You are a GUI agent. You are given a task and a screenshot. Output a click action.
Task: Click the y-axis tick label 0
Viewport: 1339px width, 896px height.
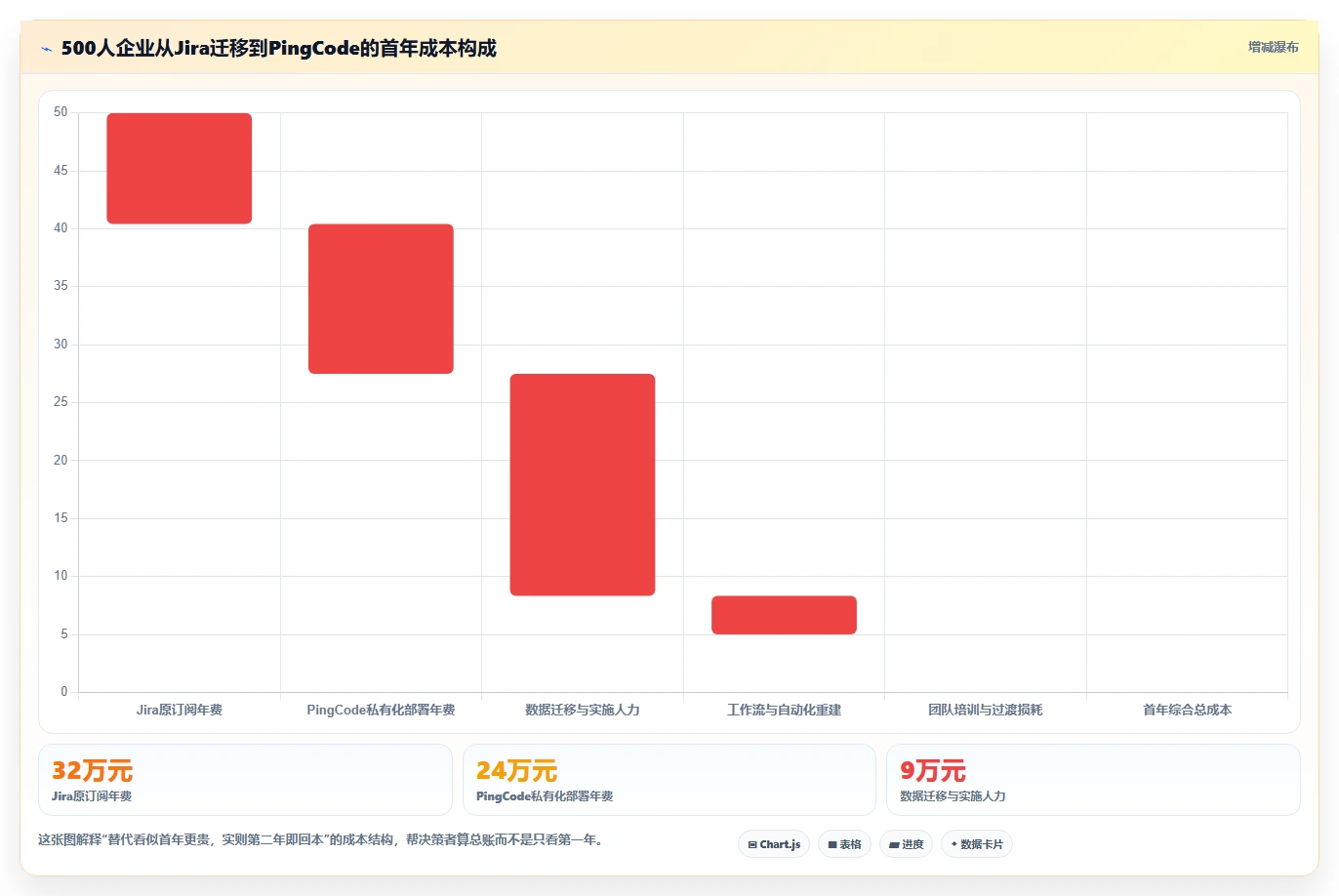point(64,692)
